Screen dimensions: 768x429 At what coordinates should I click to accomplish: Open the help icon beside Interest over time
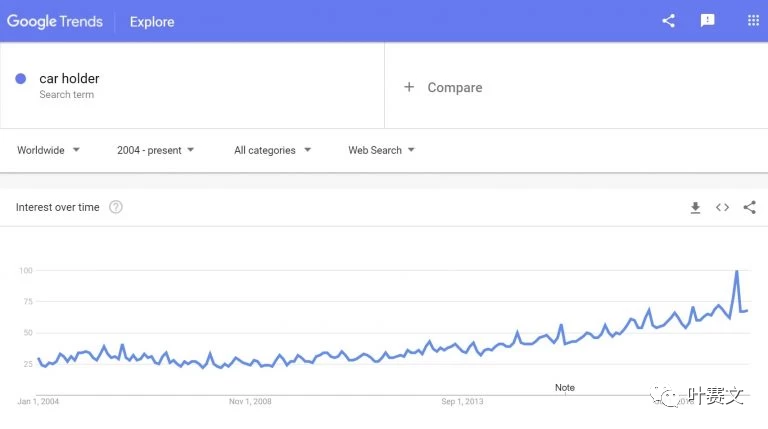(x=116, y=207)
